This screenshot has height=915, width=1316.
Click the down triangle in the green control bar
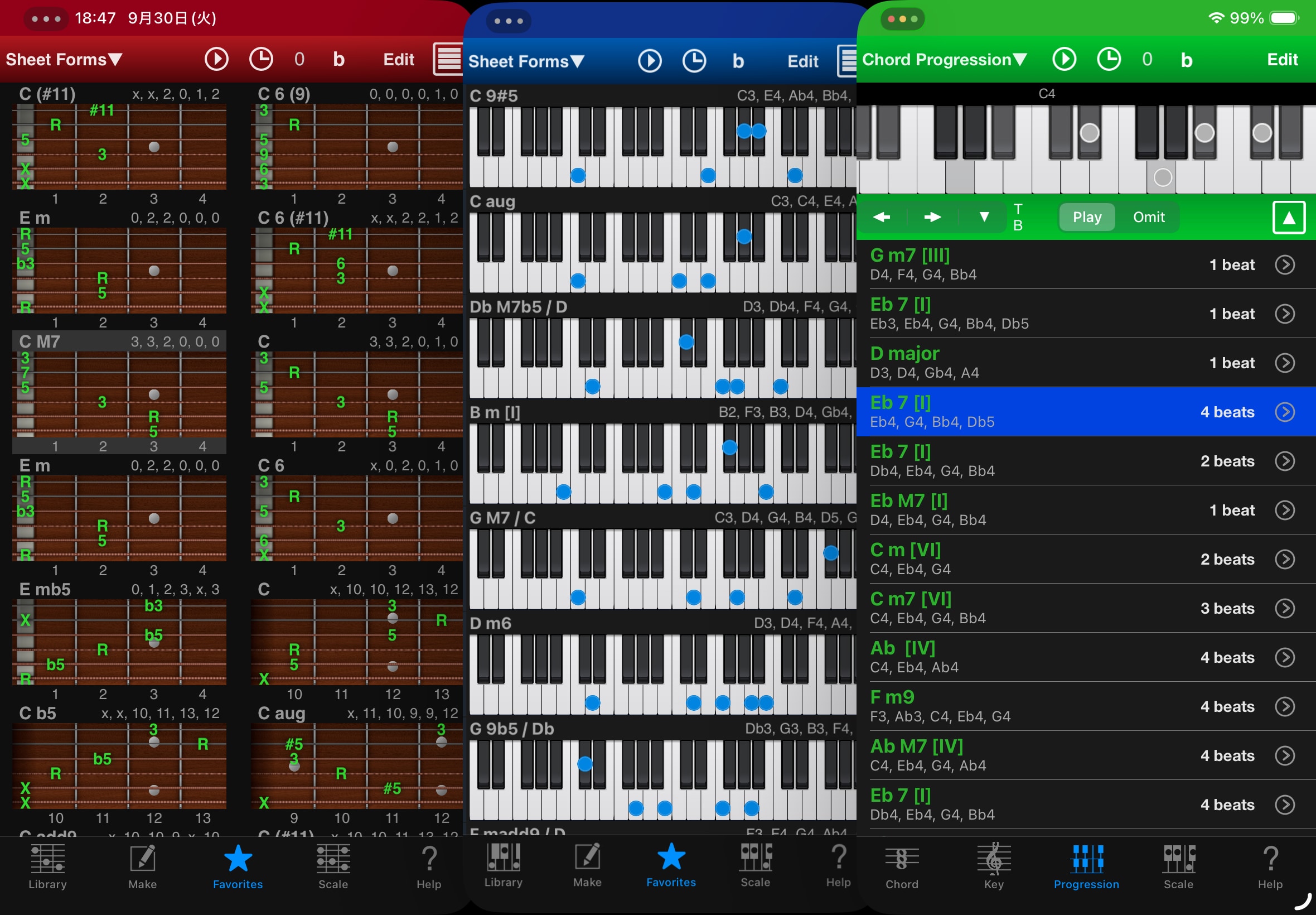[x=984, y=216]
